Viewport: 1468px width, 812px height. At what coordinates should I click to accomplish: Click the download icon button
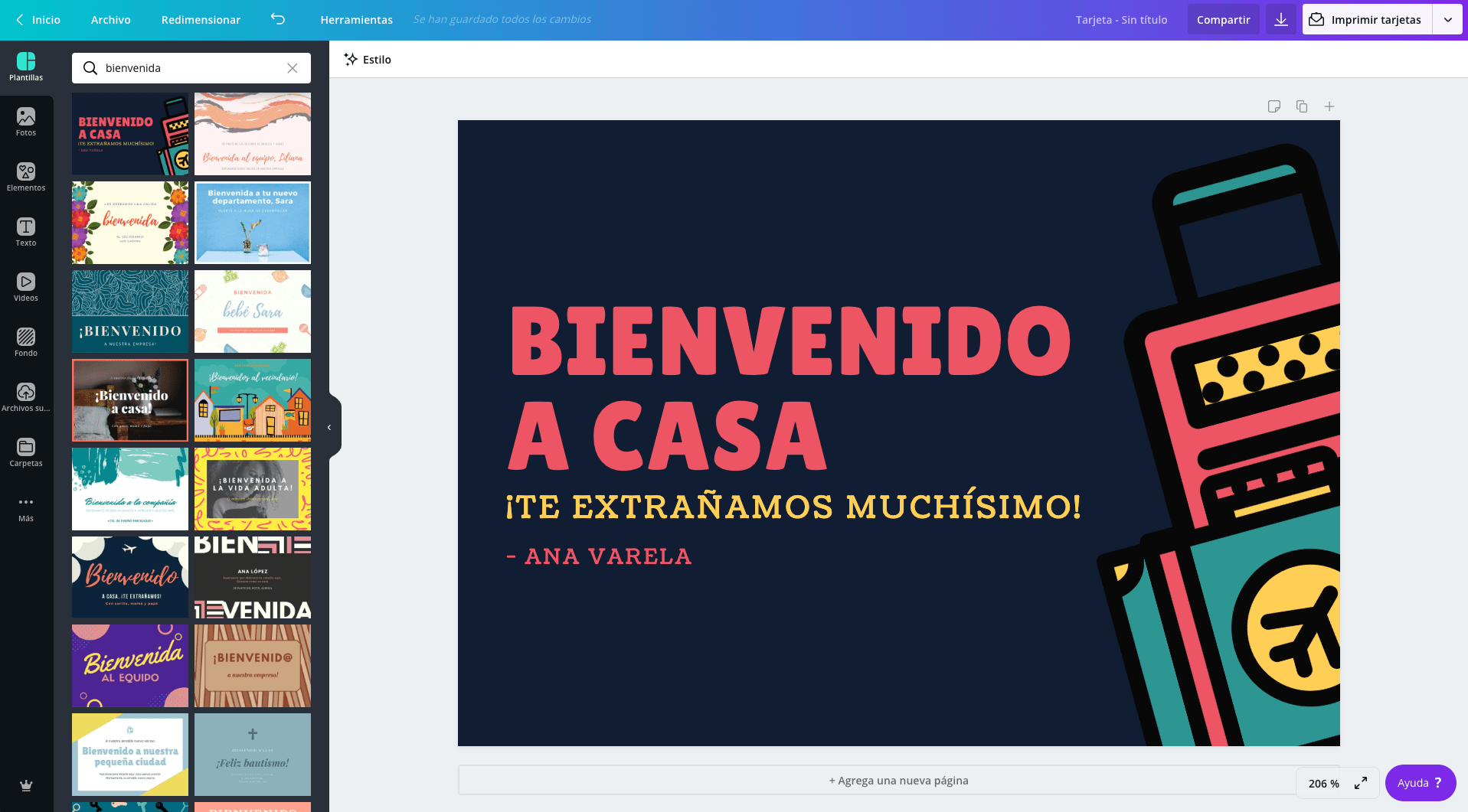pos(1281,20)
